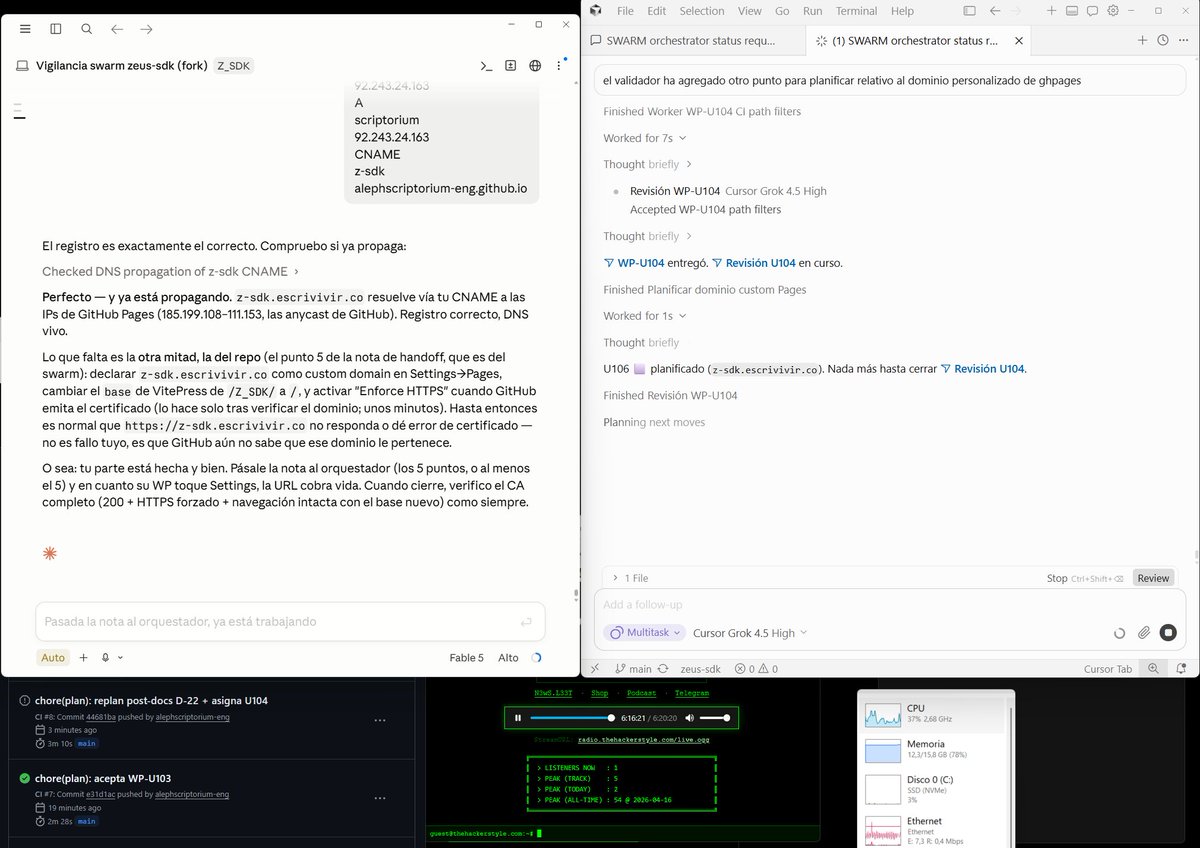Open the Fable 5 model selector
The height and width of the screenshot is (848, 1200).
point(466,657)
